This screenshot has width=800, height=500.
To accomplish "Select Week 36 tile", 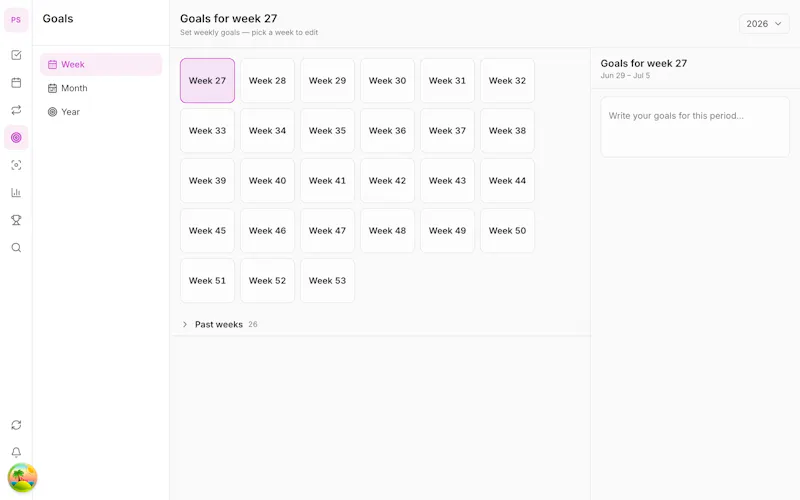I will [x=387, y=131].
